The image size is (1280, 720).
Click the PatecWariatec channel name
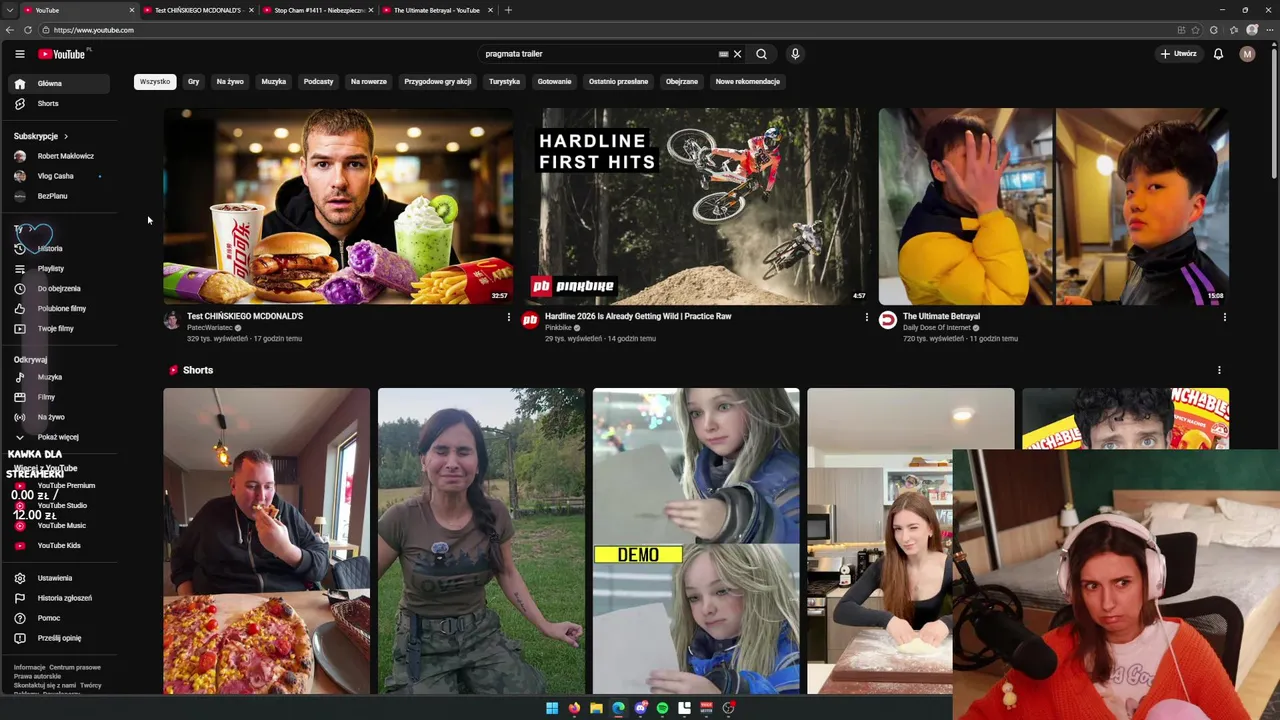tap(210, 328)
